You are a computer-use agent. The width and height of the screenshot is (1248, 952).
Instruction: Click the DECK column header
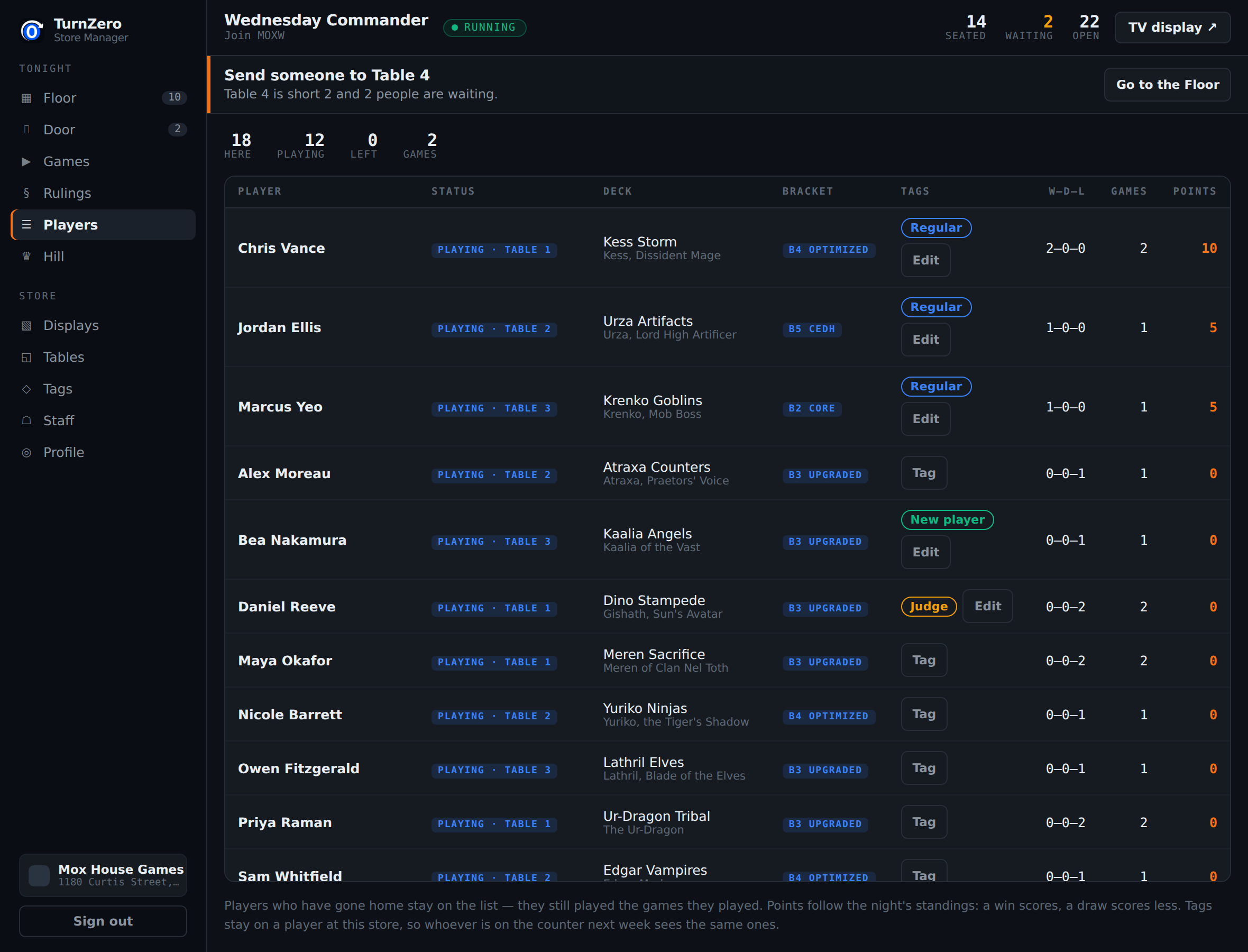pyautogui.click(x=618, y=191)
